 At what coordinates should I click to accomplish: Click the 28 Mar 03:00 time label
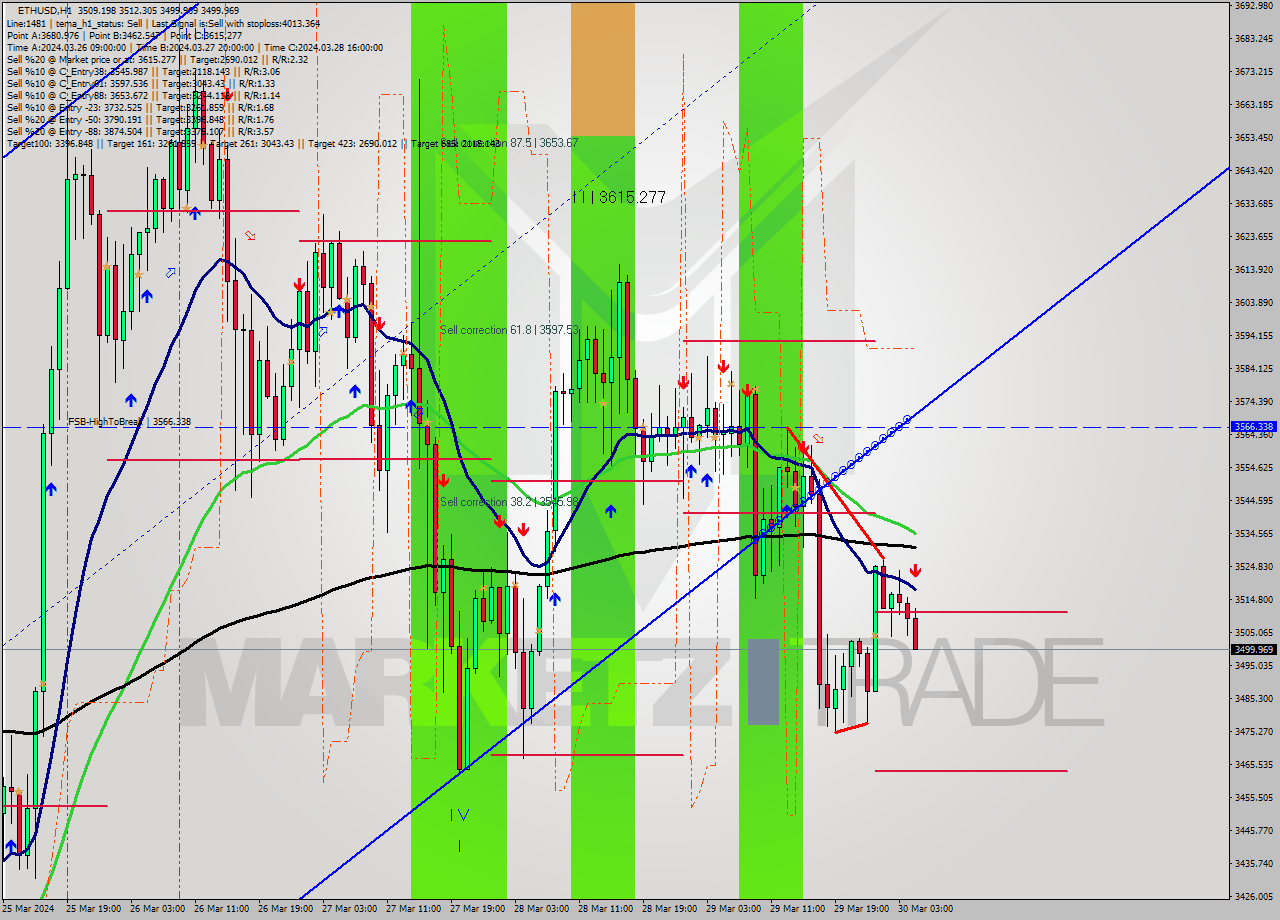tap(541, 909)
